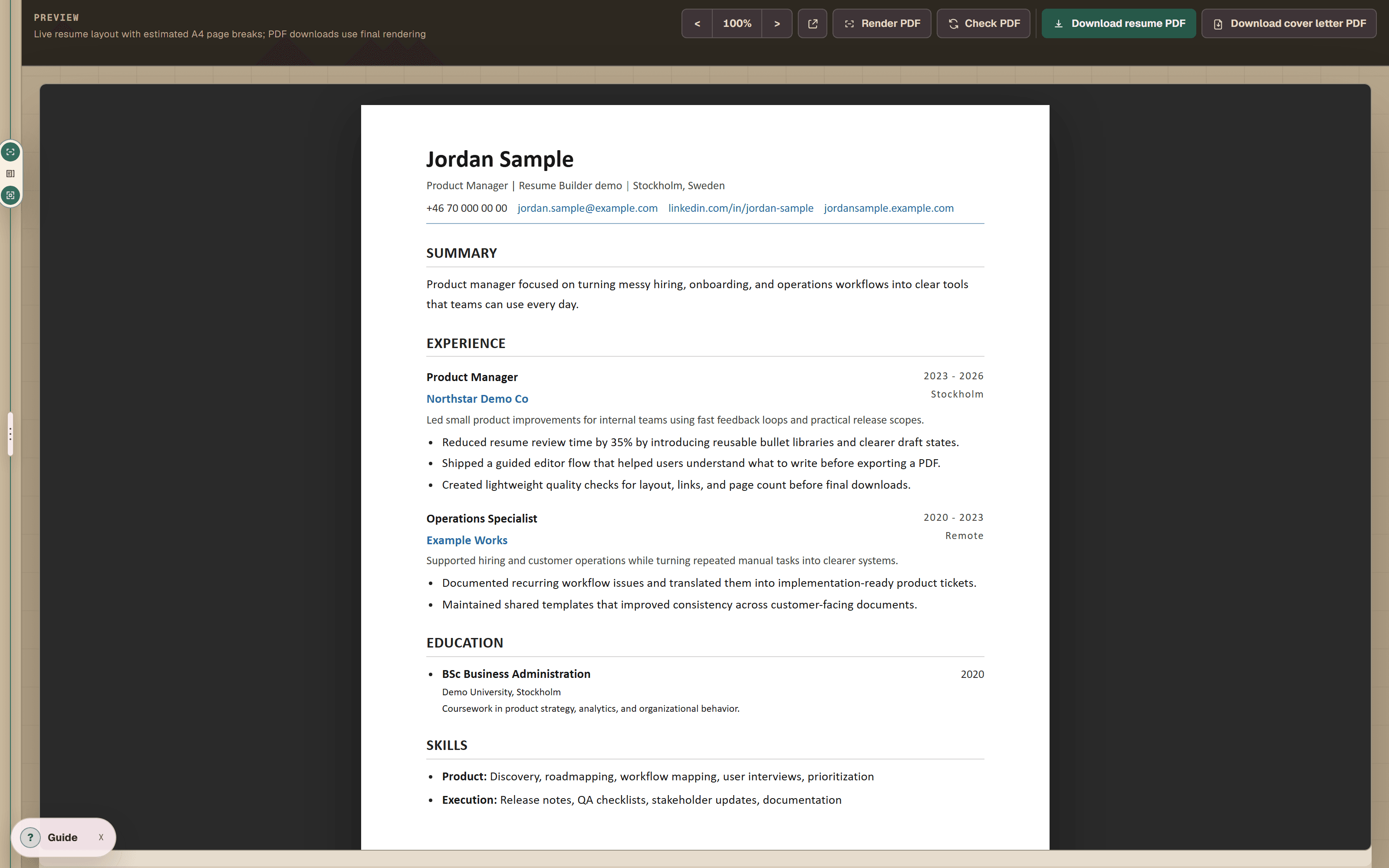Image resolution: width=1389 pixels, height=868 pixels.
Task: Download the resume PDF
Action: pyautogui.click(x=1119, y=23)
